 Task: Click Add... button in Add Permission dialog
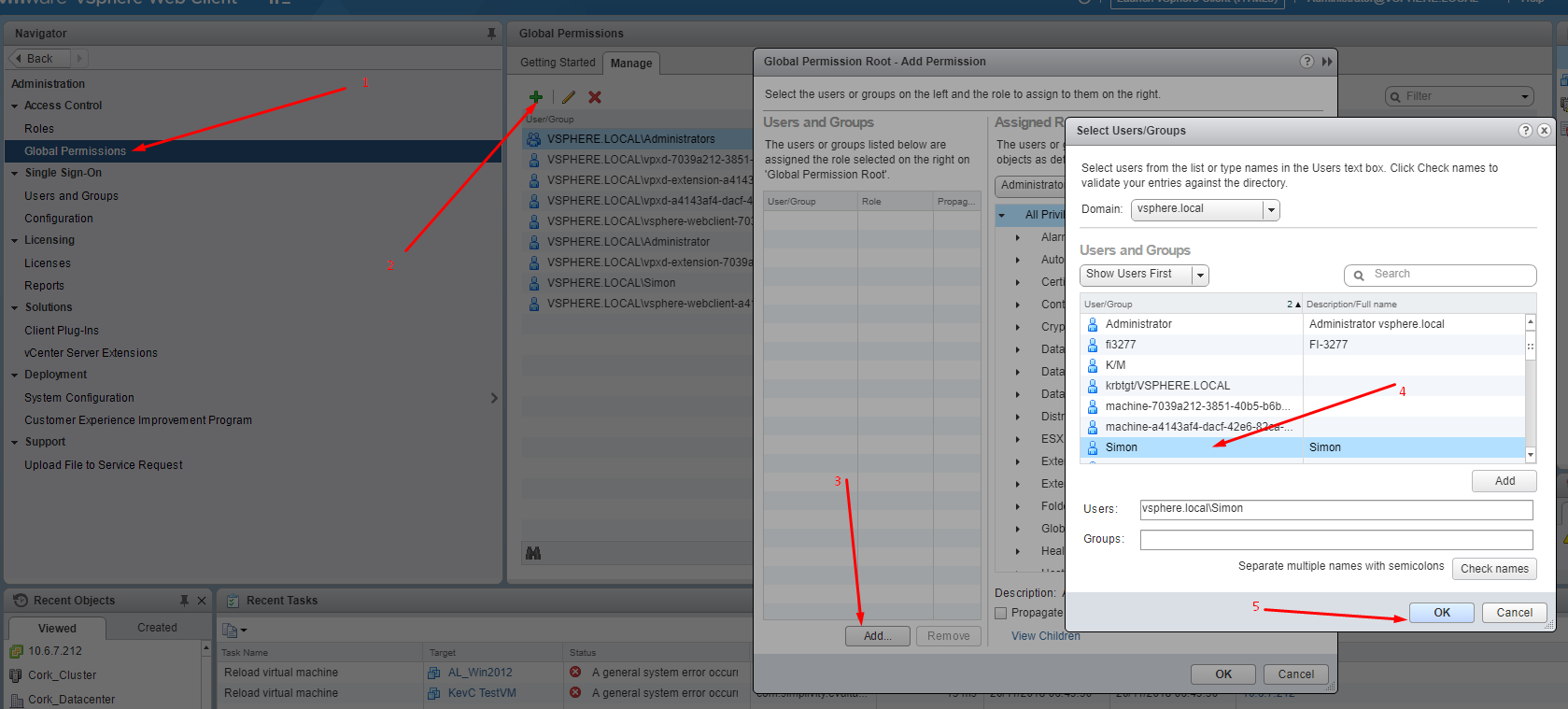coord(878,636)
